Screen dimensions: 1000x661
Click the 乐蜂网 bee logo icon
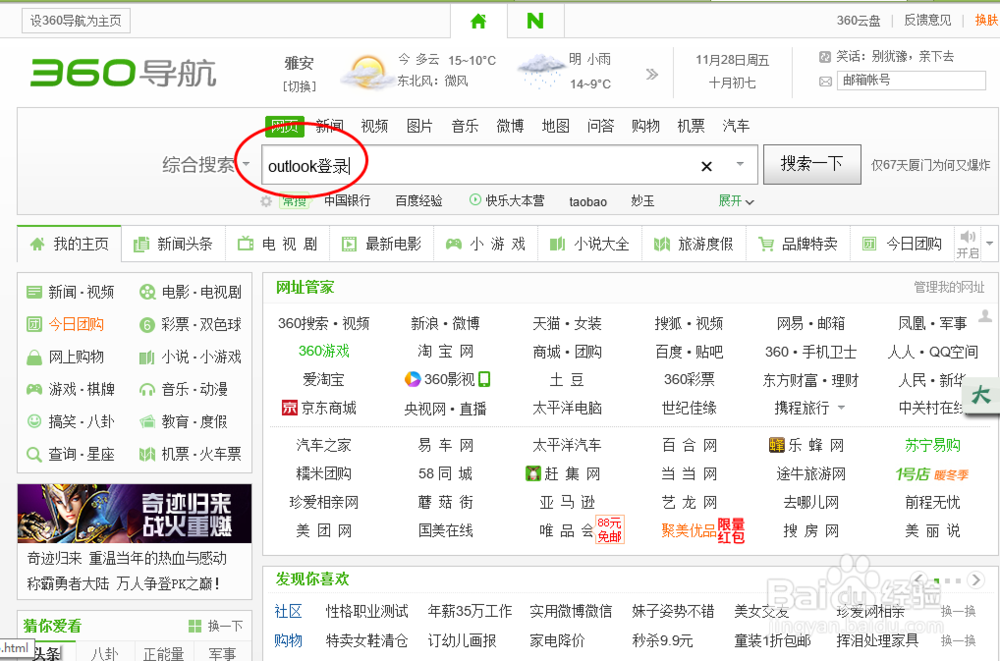point(777,445)
